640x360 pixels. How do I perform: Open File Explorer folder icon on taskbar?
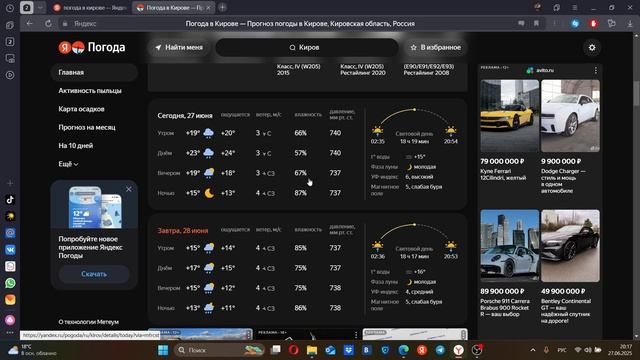tap(312, 350)
